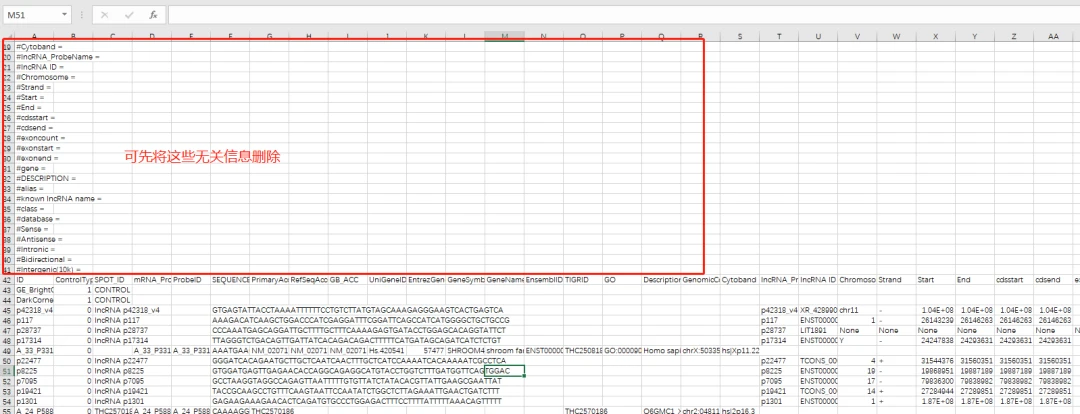Click the sequence cell starting TTAGGGTCTGAC
Screen dimensions: 1080x414
[357, 340]
